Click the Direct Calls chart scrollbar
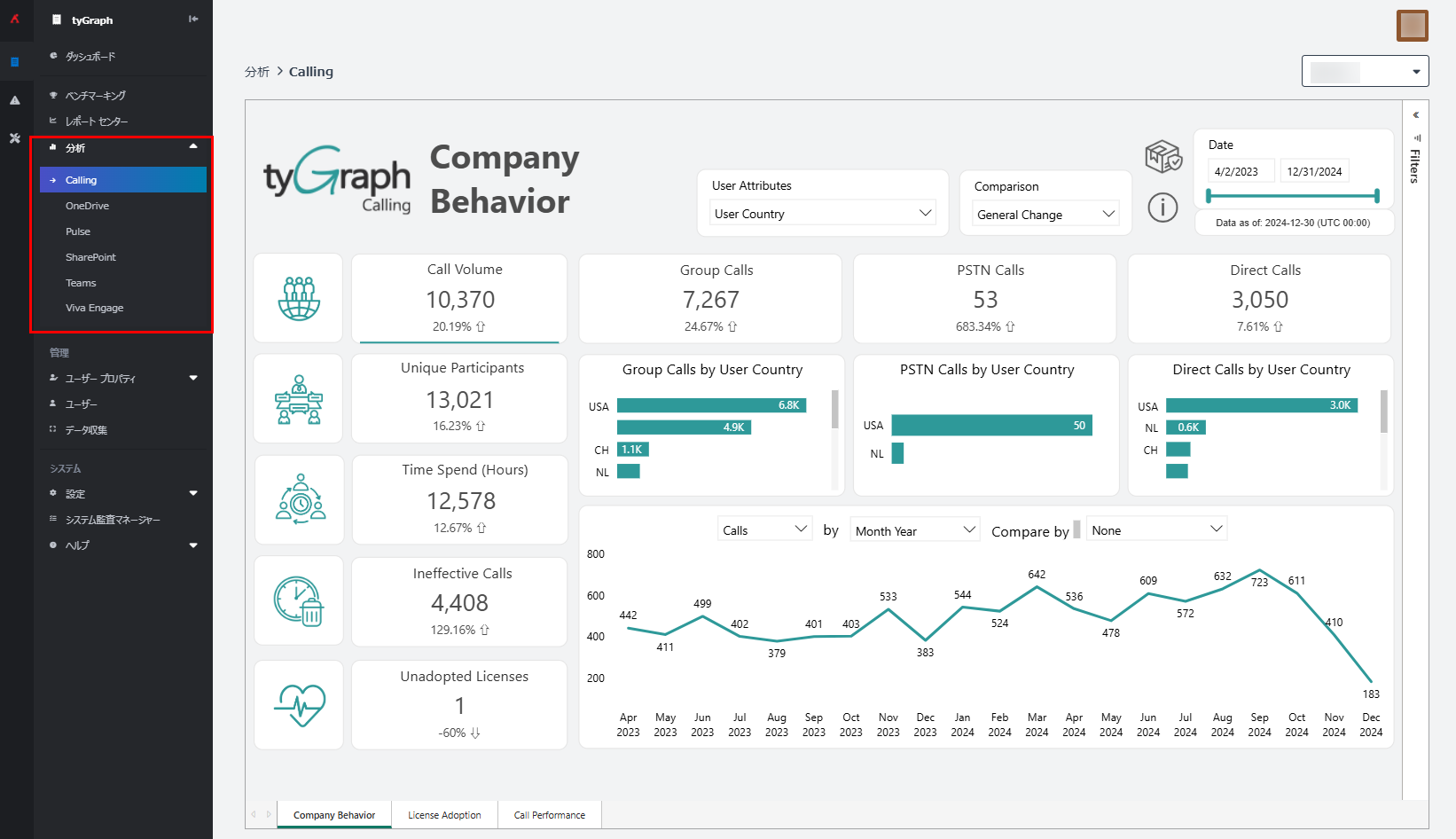This screenshot has height=839, width=1456. [x=1384, y=412]
